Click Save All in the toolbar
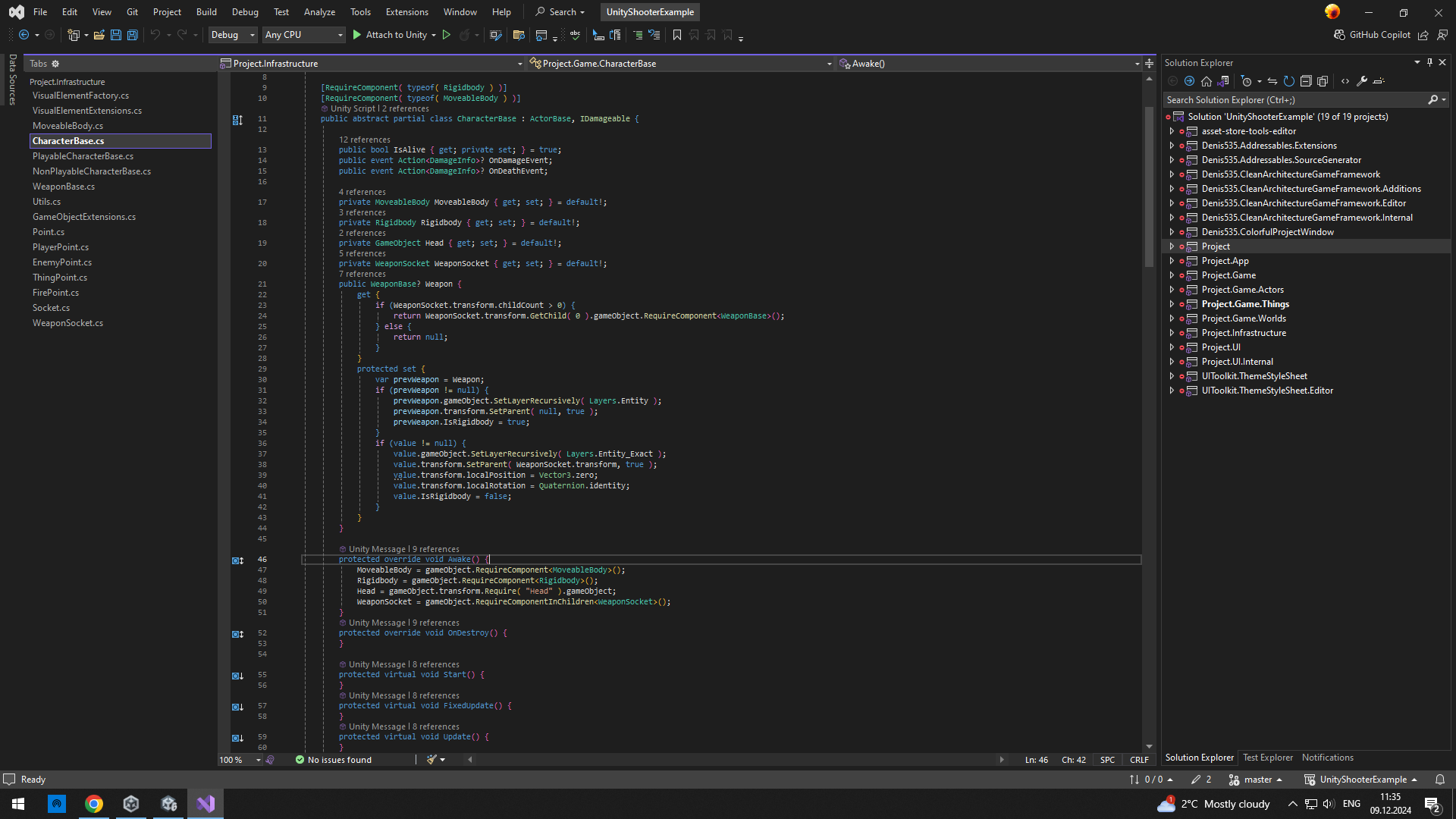This screenshot has width=1456, height=819. (x=132, y=35)
